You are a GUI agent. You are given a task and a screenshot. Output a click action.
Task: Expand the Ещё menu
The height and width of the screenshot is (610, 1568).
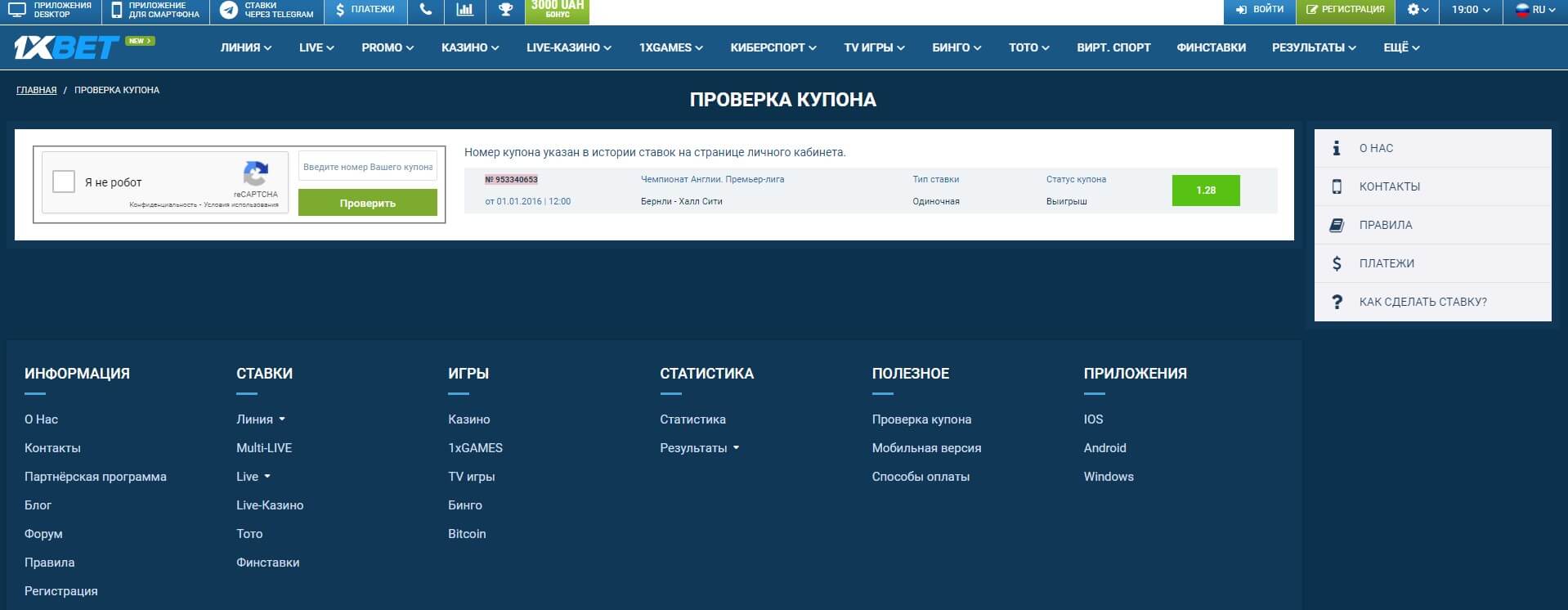(1401, 47)
